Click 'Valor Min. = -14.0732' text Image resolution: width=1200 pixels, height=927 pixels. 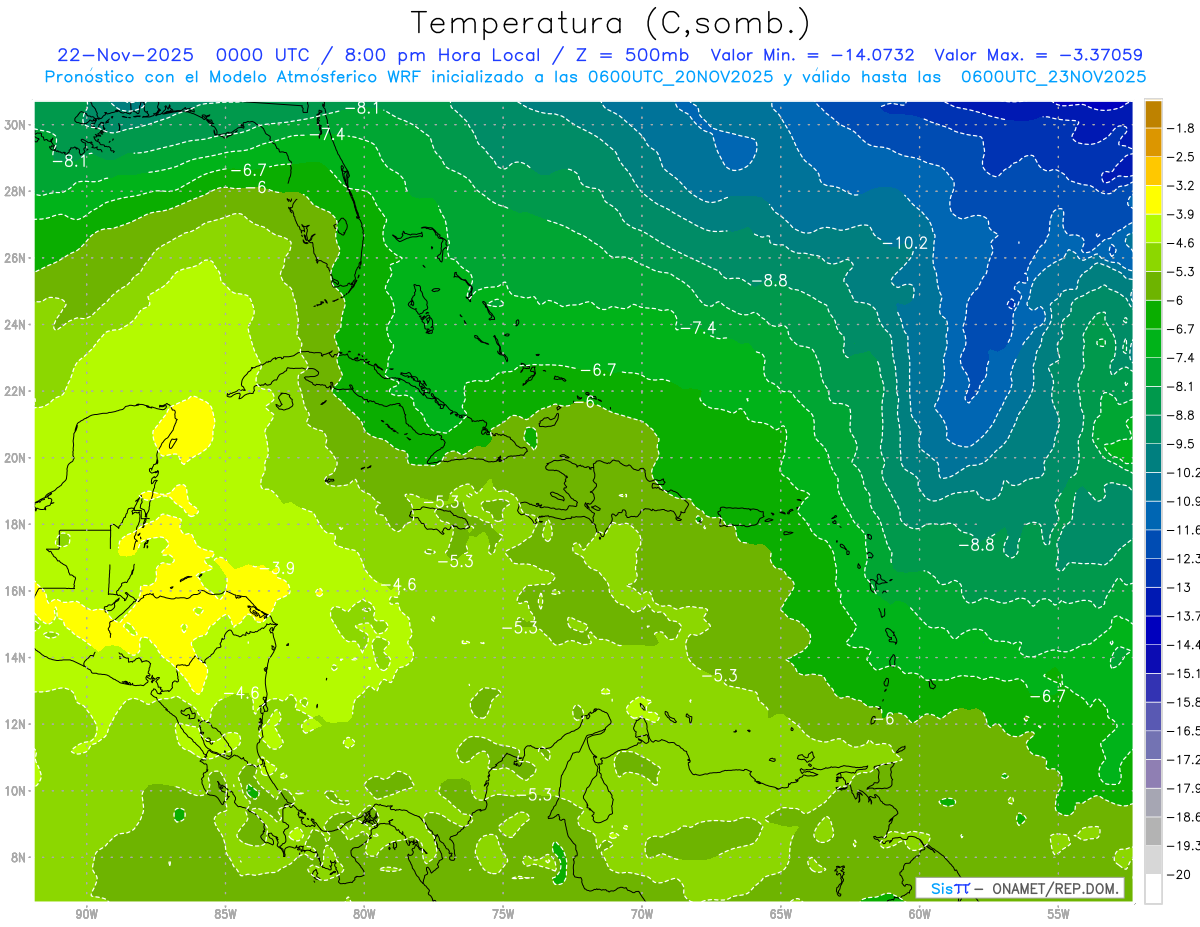[812, 55]
